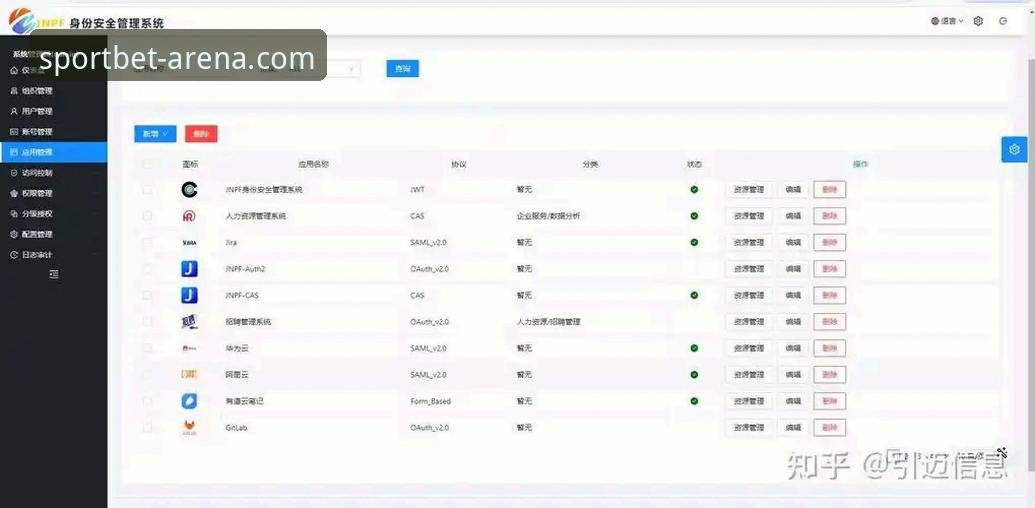Click the red 删除 button above the table
Image resolution: width=1035 pixels, height=508 pixels.
[x=201, y=134]
